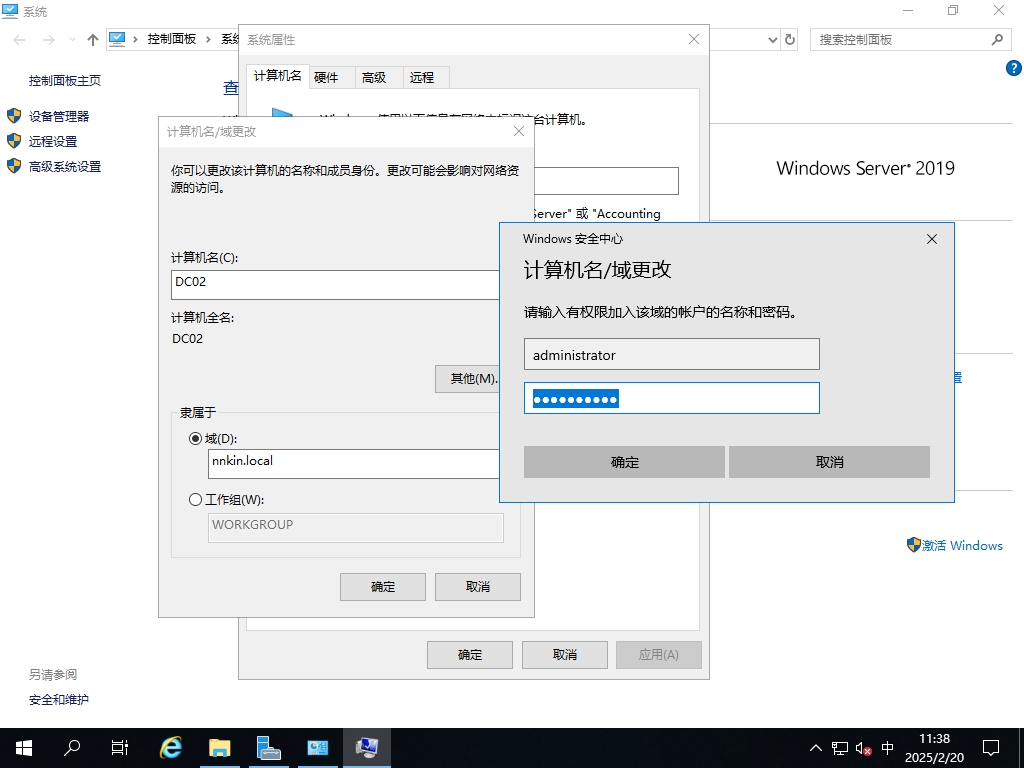Open the Windows Start menu
This screenshot has width=1024, height=768.
tap(24, 747)
